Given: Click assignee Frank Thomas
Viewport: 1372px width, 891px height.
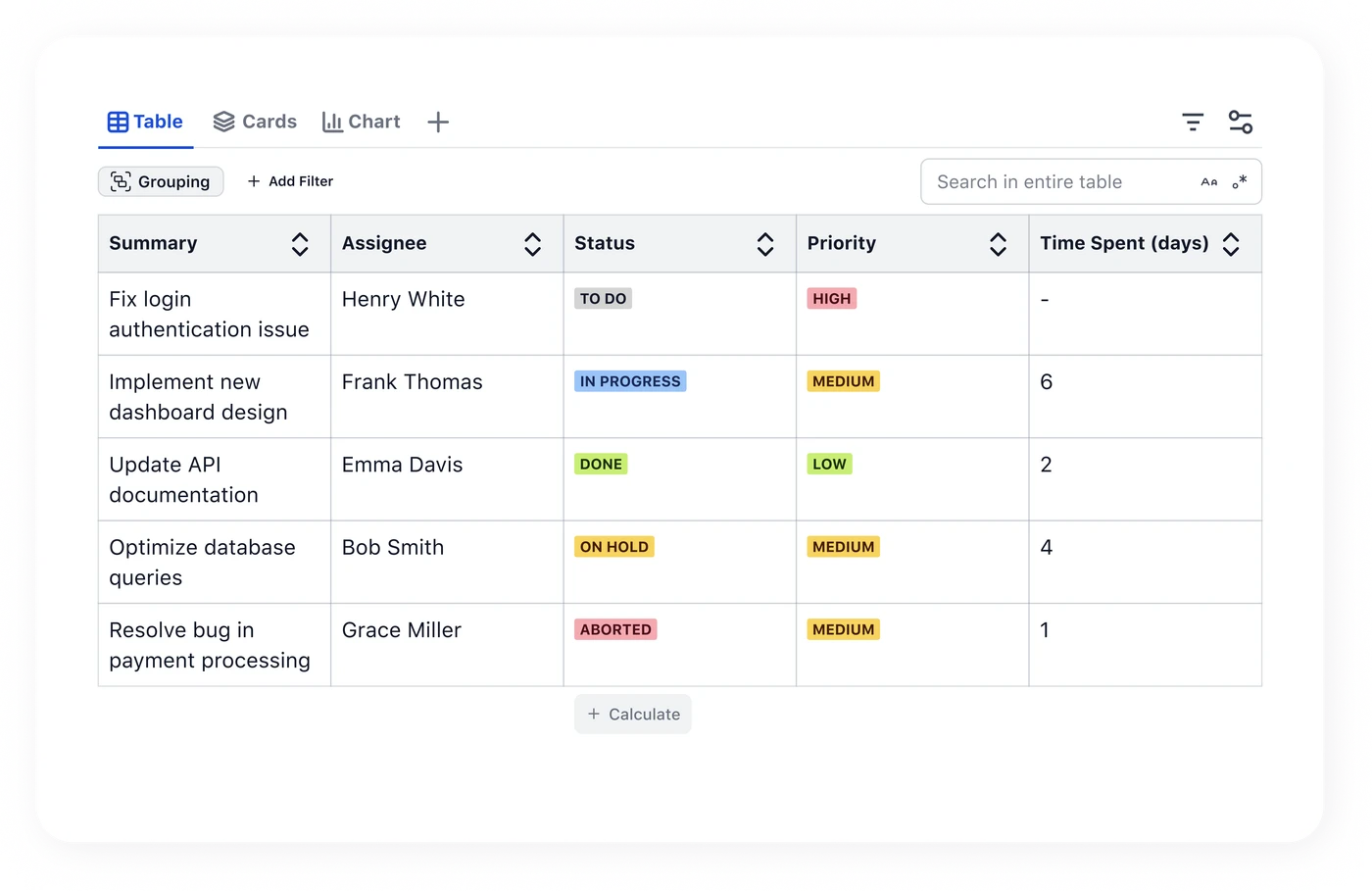Looking at the screenshot, I should (x=413, y=382).
